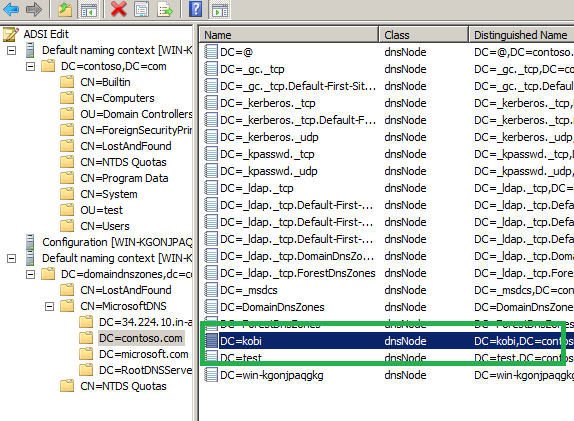Go up one level with folder icon
The image size is (574, 421).
click(x=65, y=9)
